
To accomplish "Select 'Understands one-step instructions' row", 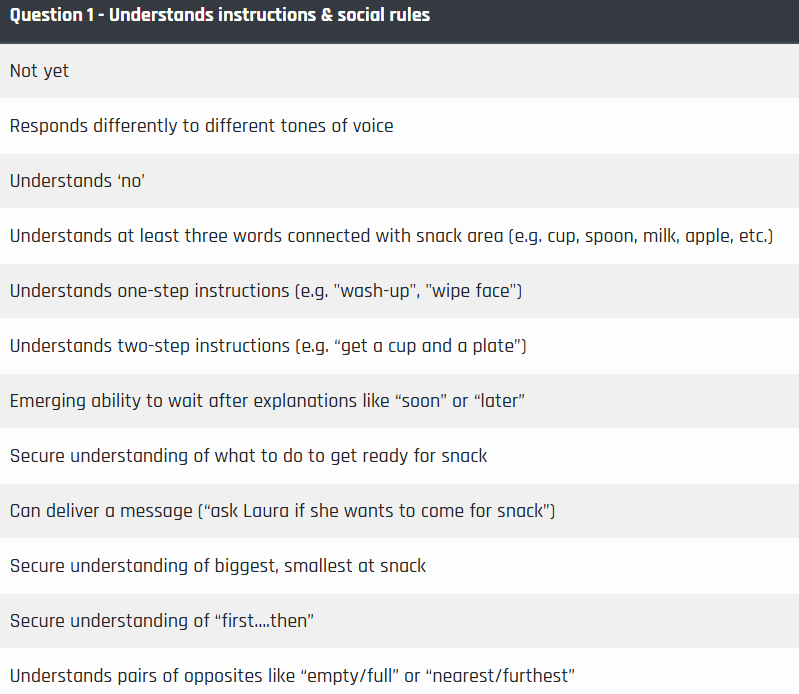I will [x=400, y=291].
